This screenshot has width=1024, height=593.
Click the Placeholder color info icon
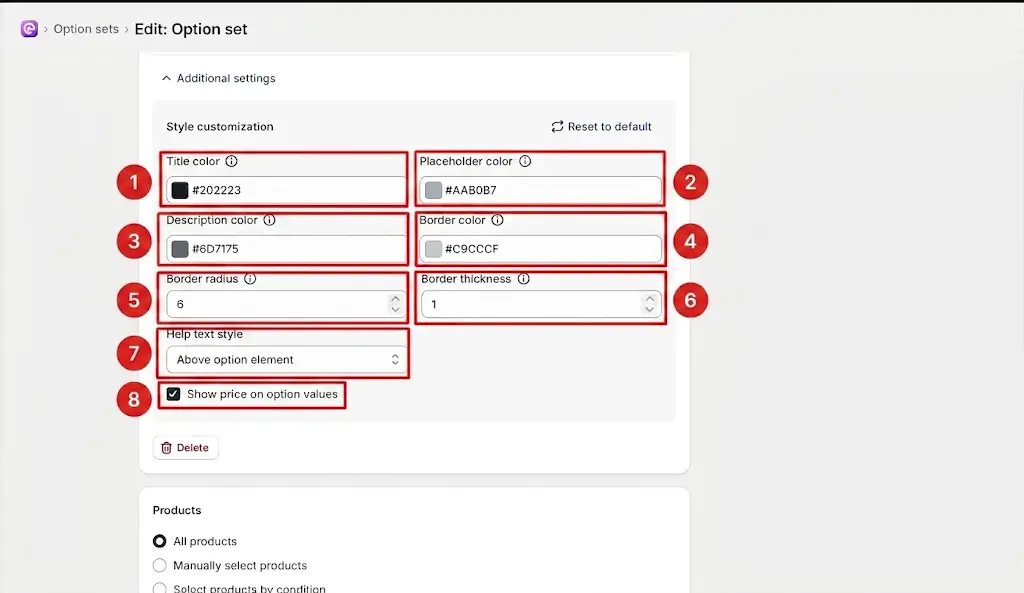[x=525, y=161]
